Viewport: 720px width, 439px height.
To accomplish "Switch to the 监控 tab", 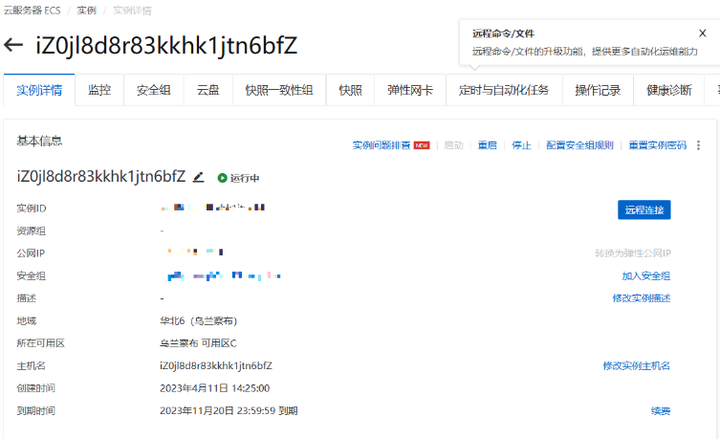I will point(99,90).
